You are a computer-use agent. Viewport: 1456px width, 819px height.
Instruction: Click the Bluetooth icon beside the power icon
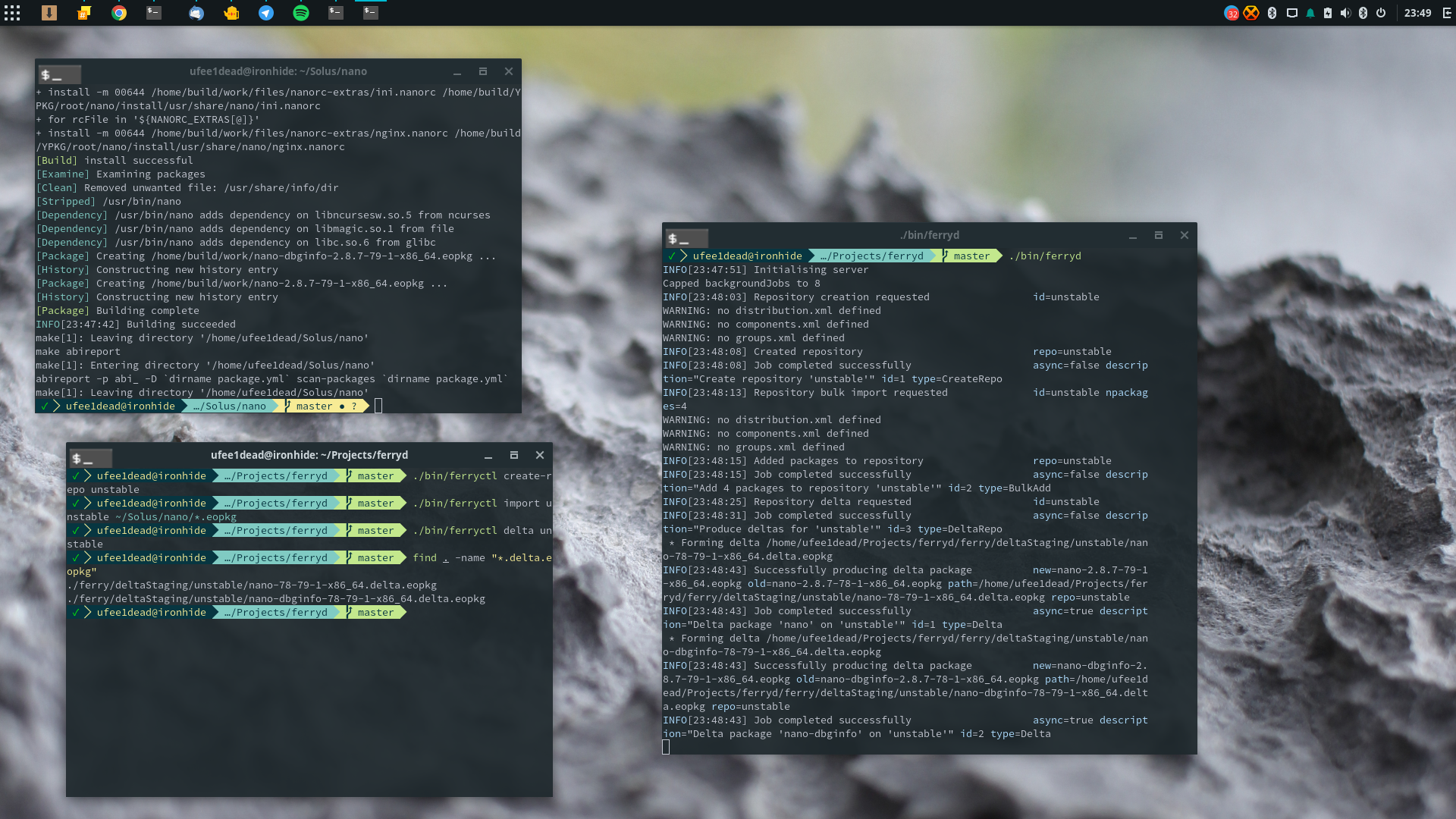[1363, 13]
